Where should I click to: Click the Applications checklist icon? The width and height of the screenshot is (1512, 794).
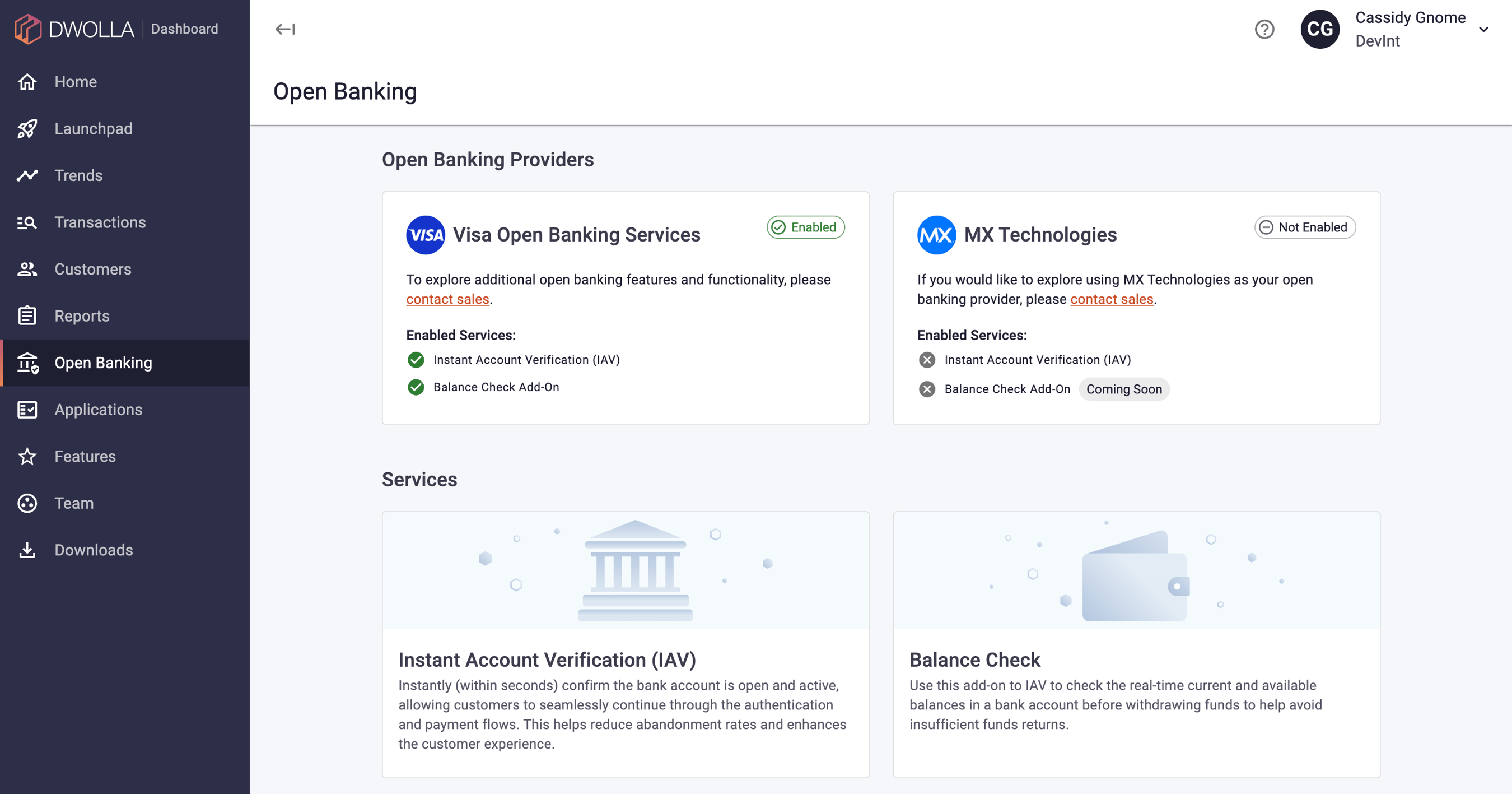pyautogui.click(x=27, y=410)
